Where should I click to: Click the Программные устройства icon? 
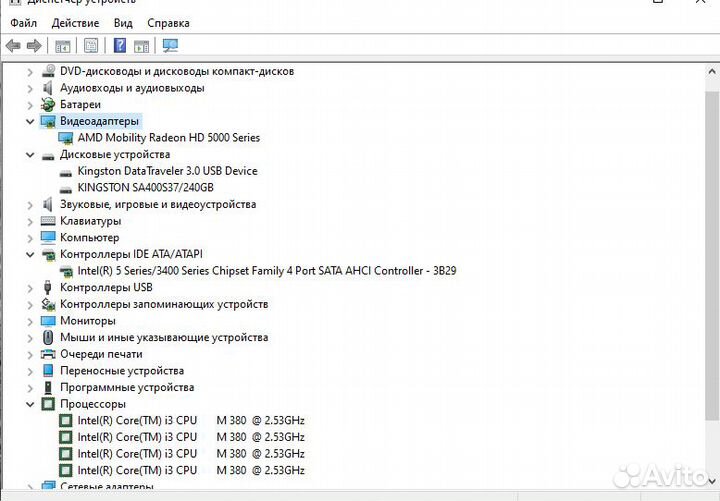pos(48,388)
